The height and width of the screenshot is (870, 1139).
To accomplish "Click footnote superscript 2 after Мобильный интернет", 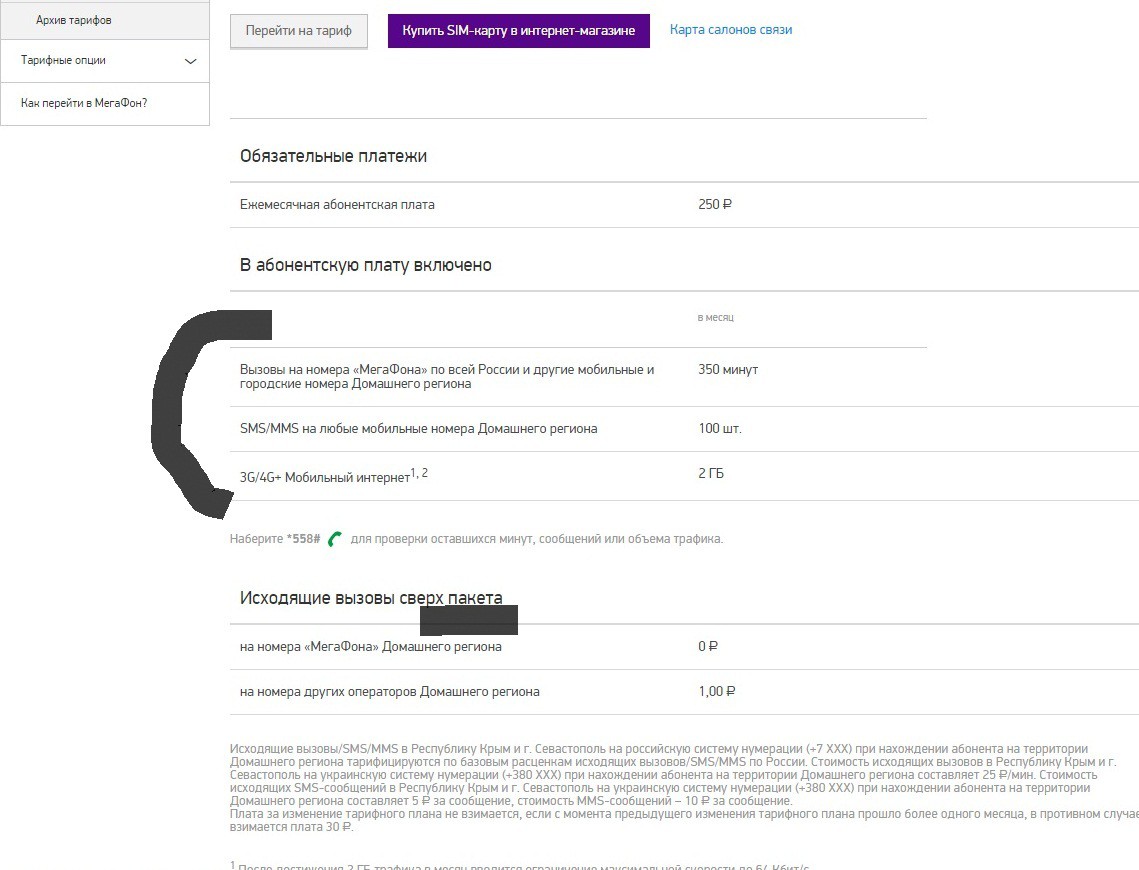I will tap(425, 473).
